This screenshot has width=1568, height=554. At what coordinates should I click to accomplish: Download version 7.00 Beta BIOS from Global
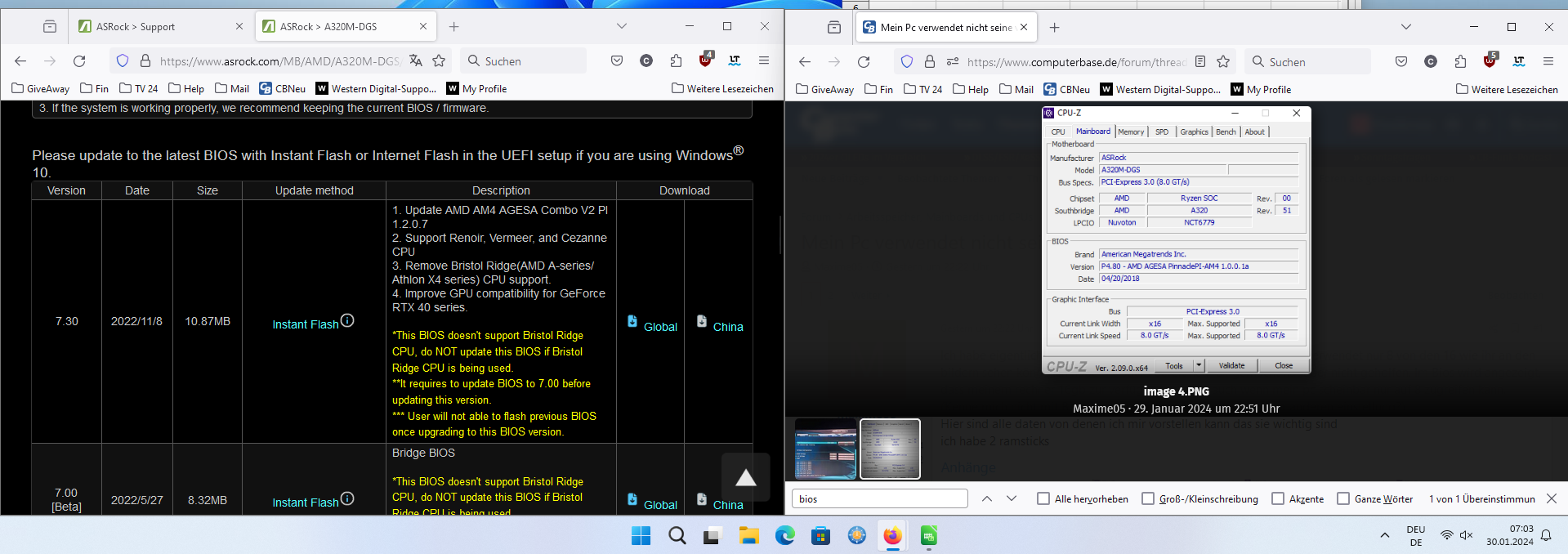tap(652, 503)
